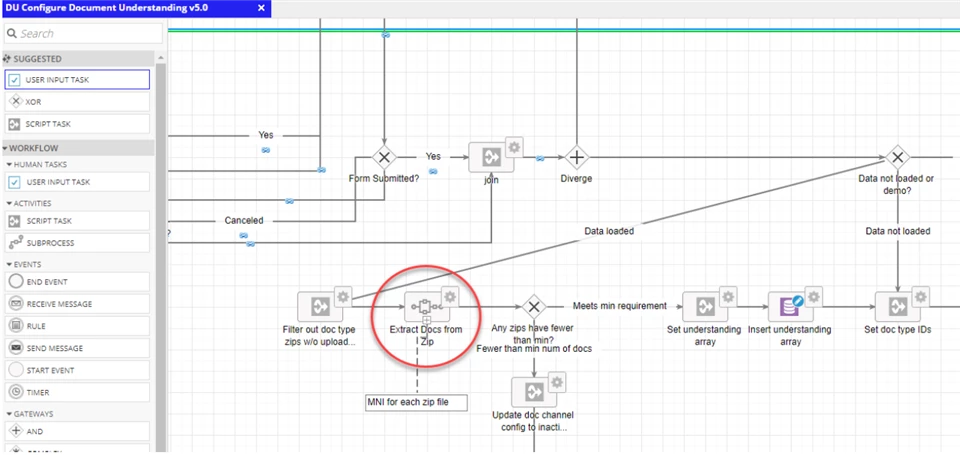Click the palette Search field

click(x=84, y=34)
